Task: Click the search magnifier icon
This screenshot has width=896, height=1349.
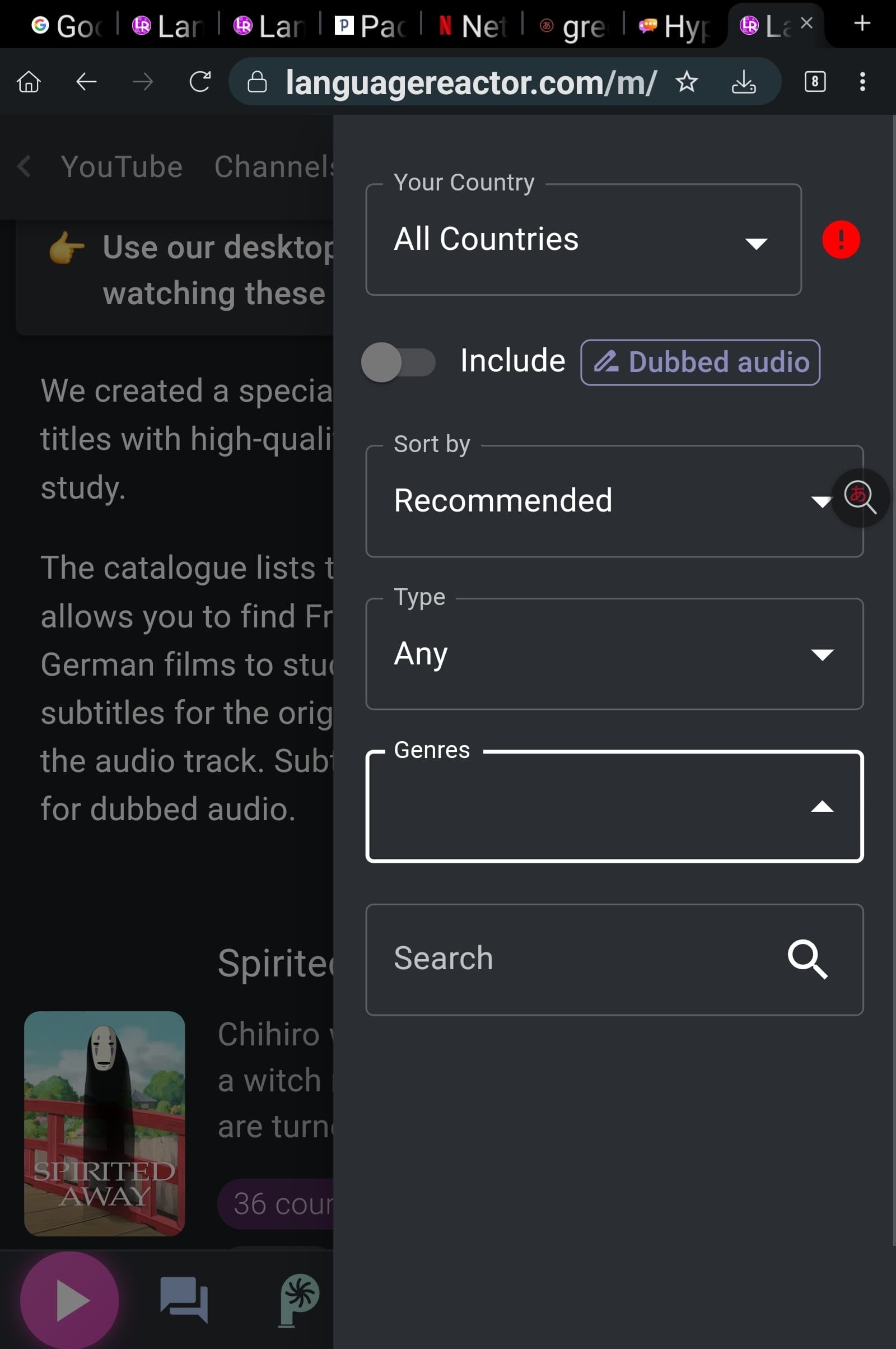Action: 807,959
